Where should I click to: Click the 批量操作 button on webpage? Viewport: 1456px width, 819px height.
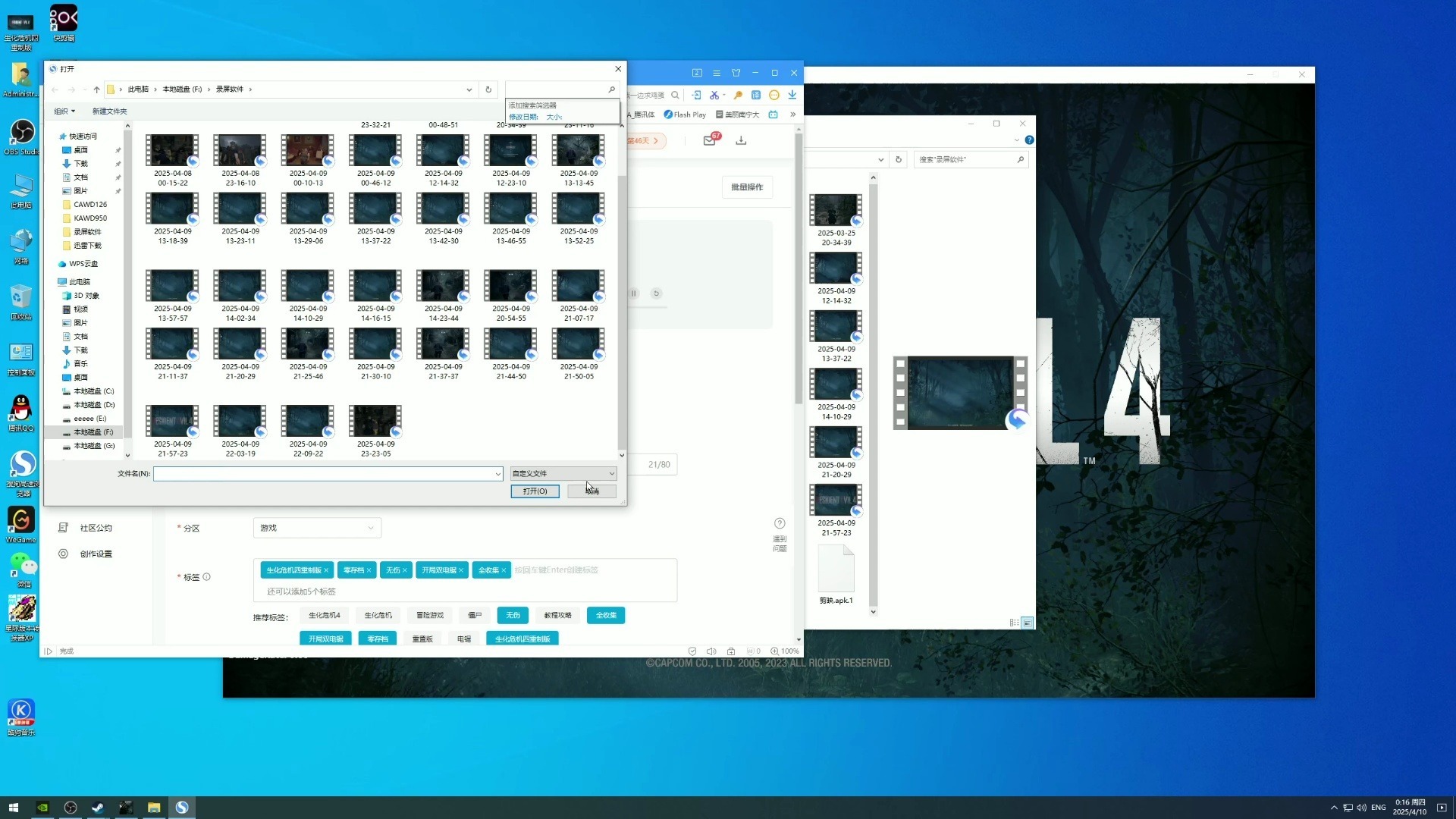pos(747,187)
